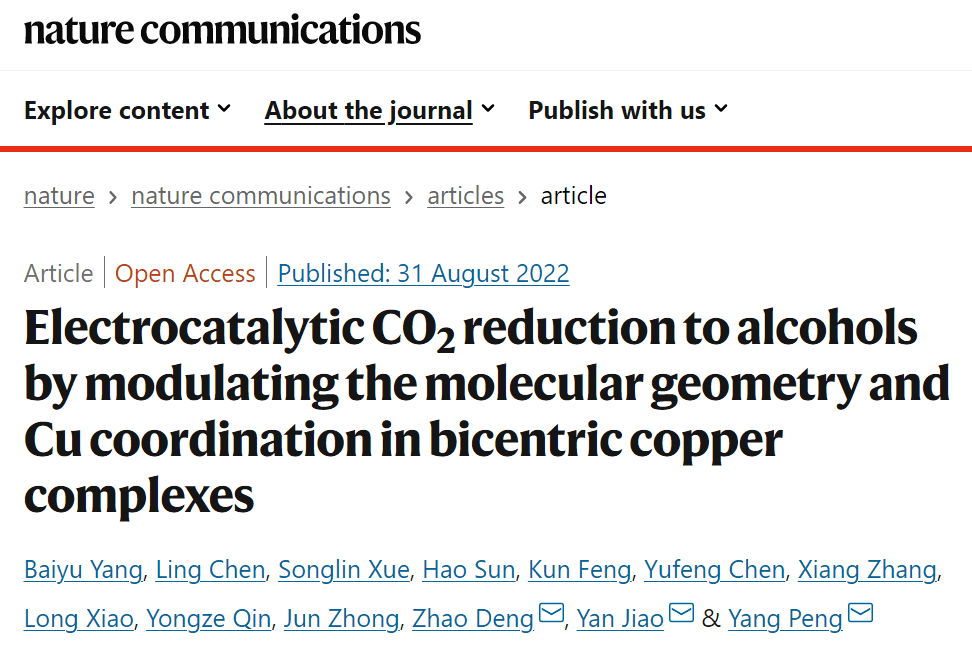Select author Songlin Xue
Viewport: 972px width, 647px height.
[x=344, y=570]
